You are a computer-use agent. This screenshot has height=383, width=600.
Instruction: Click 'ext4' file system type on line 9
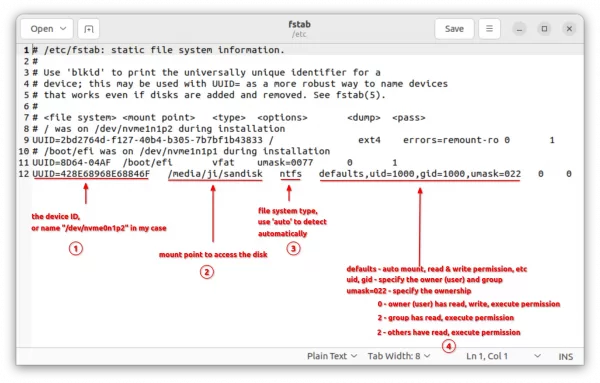coord(369,140)
